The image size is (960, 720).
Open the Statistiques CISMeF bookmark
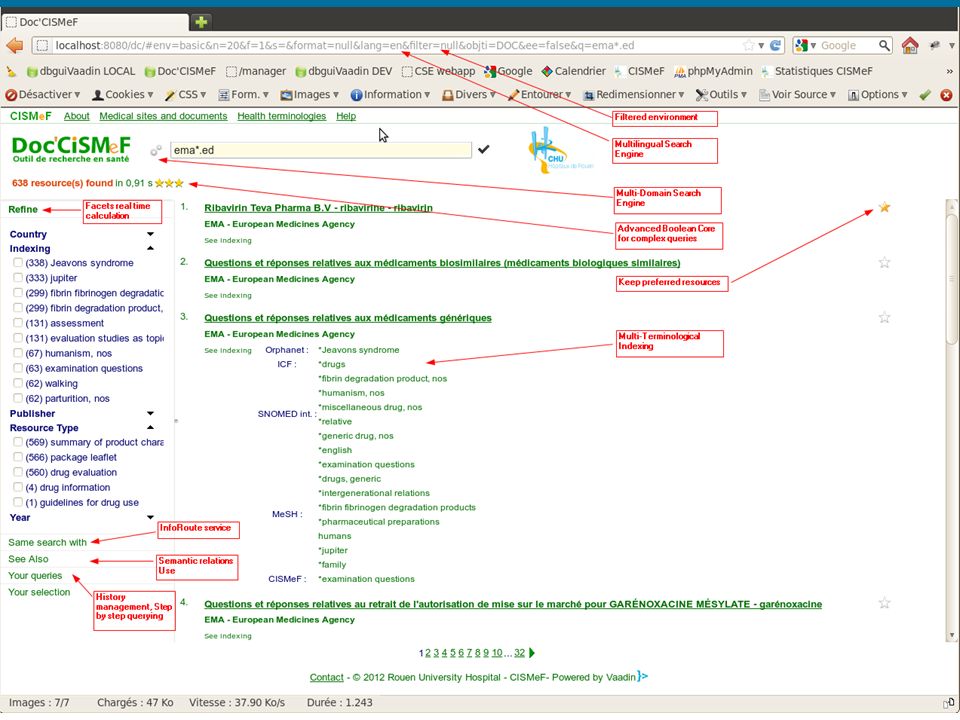[x=817, y=71]
